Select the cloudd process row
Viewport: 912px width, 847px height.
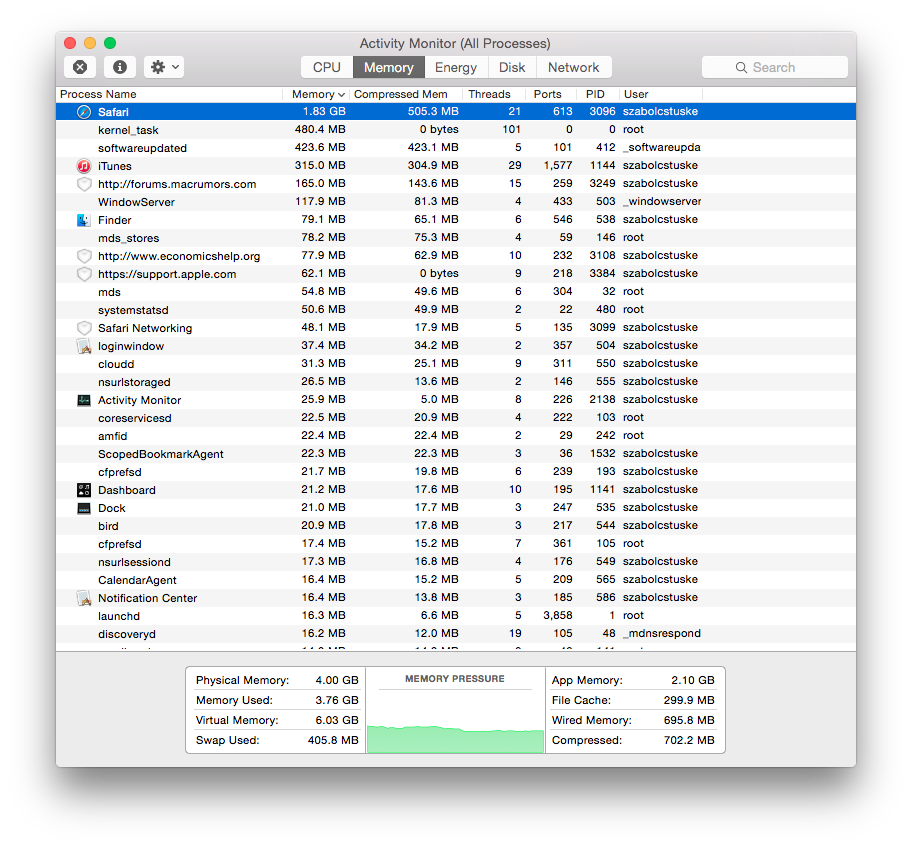point(456,364)
